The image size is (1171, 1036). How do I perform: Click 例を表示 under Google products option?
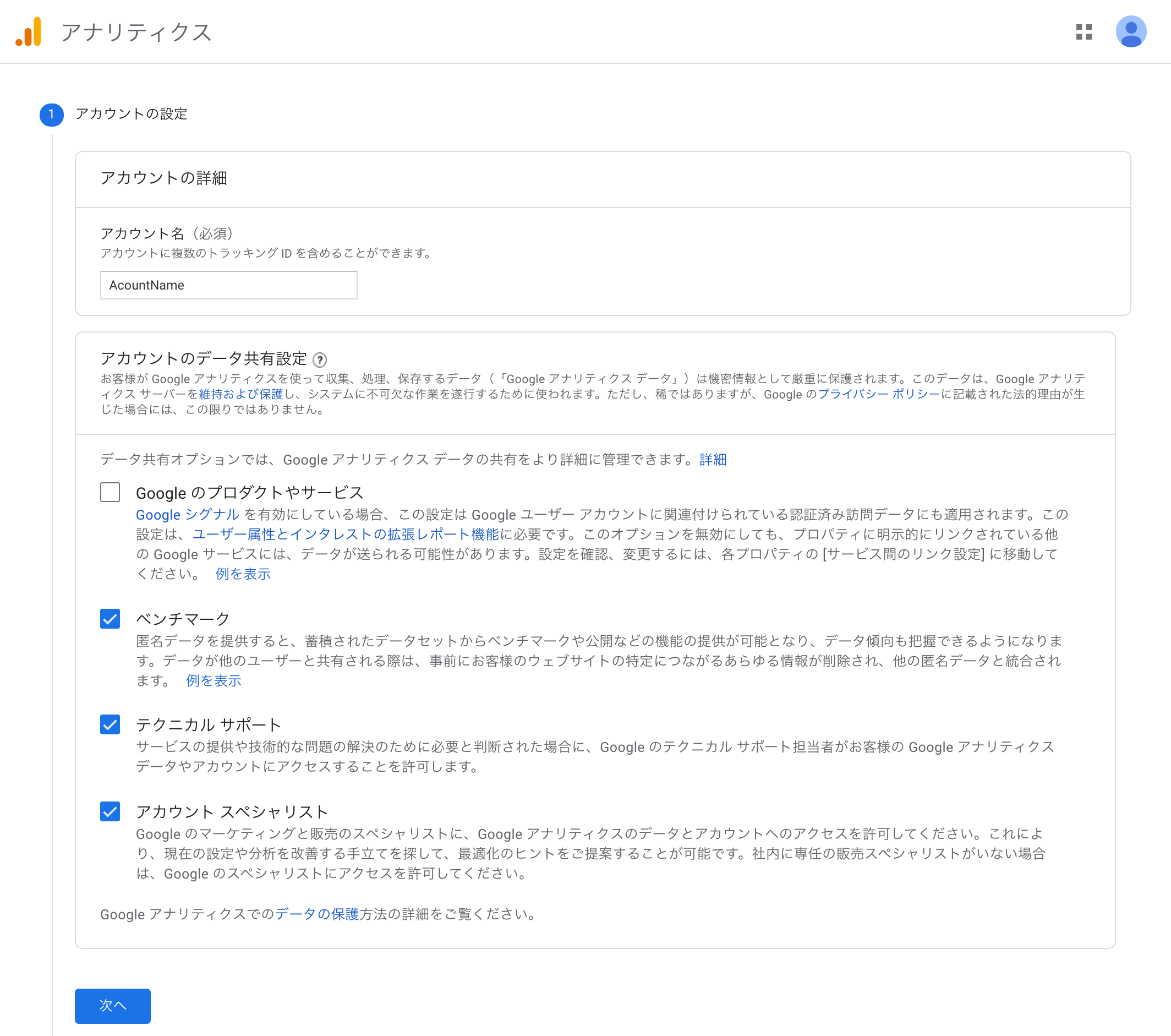coord(243,574)
